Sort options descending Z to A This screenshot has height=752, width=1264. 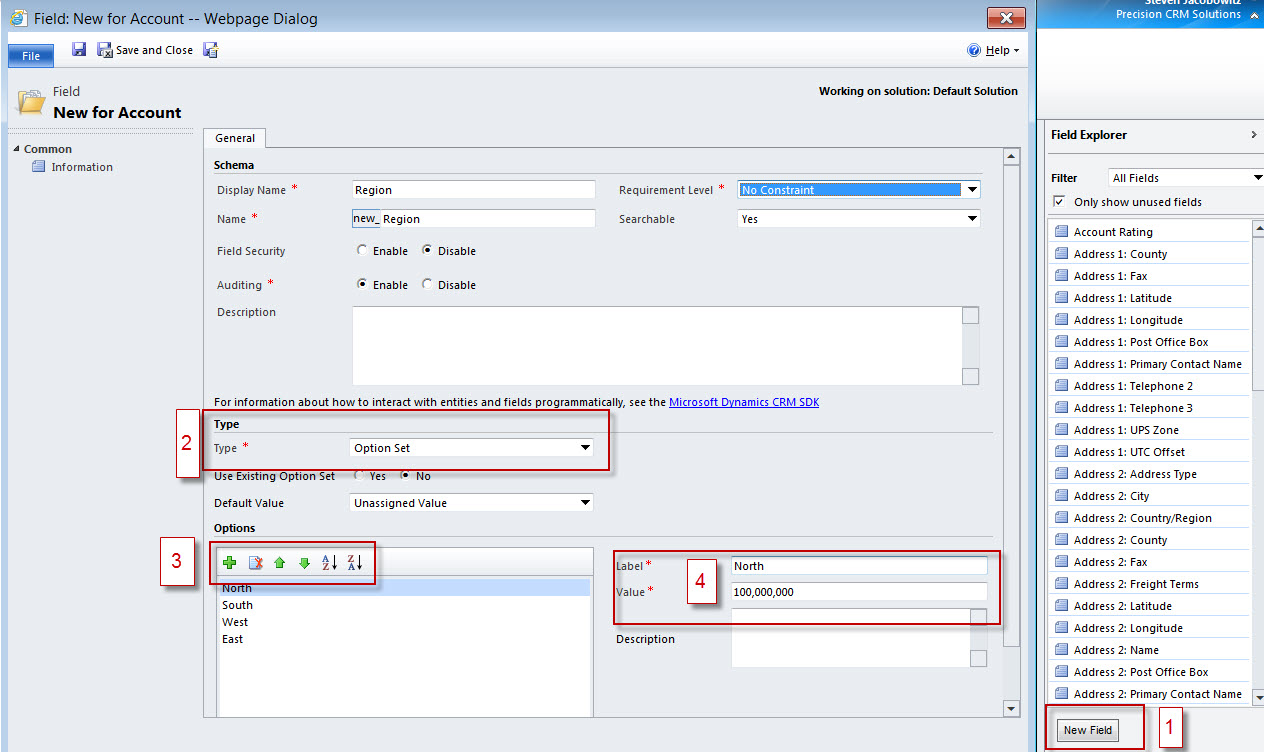354,563
